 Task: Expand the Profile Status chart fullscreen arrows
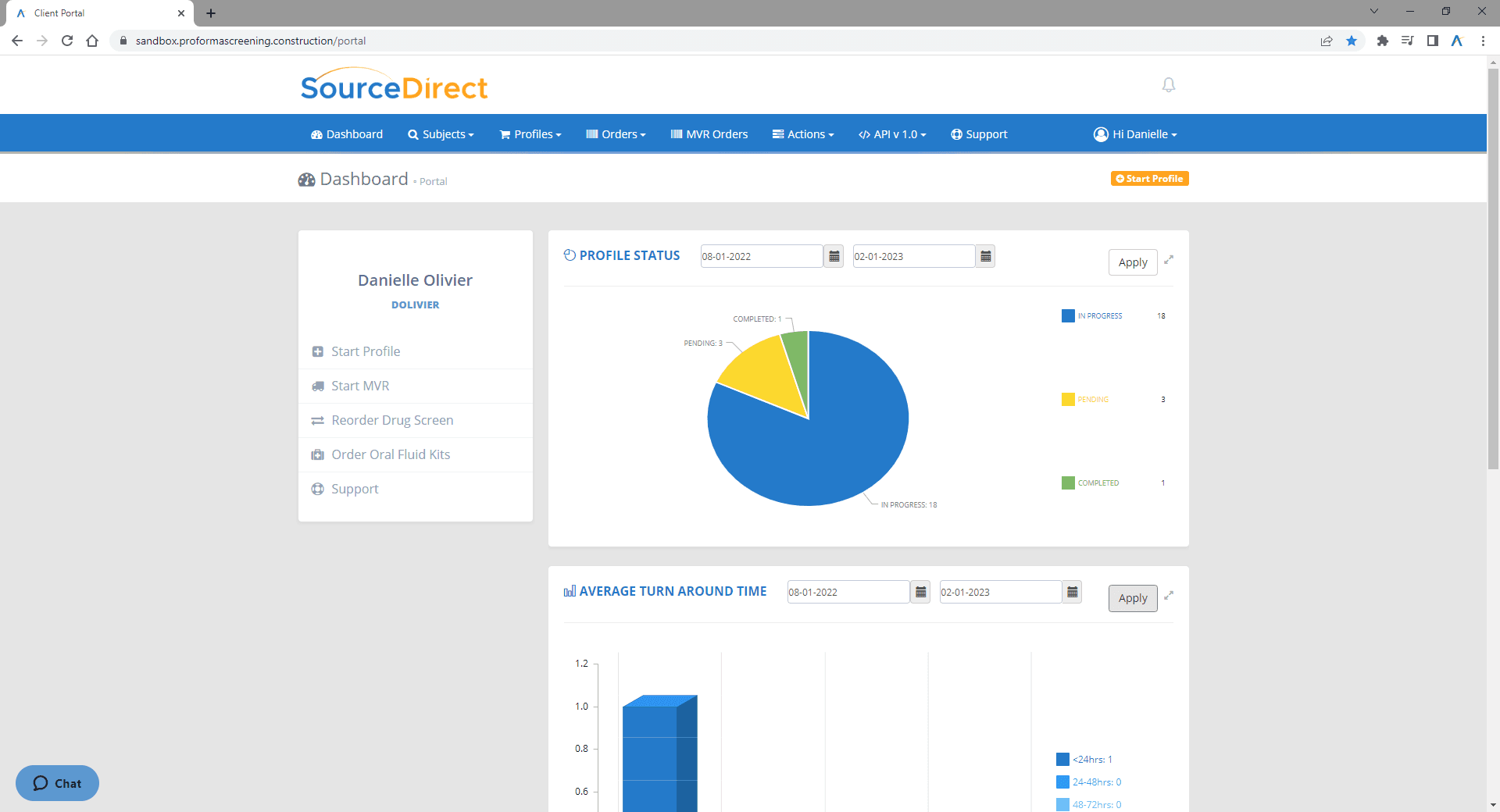pyautogui.click(x=1169, y=261)
